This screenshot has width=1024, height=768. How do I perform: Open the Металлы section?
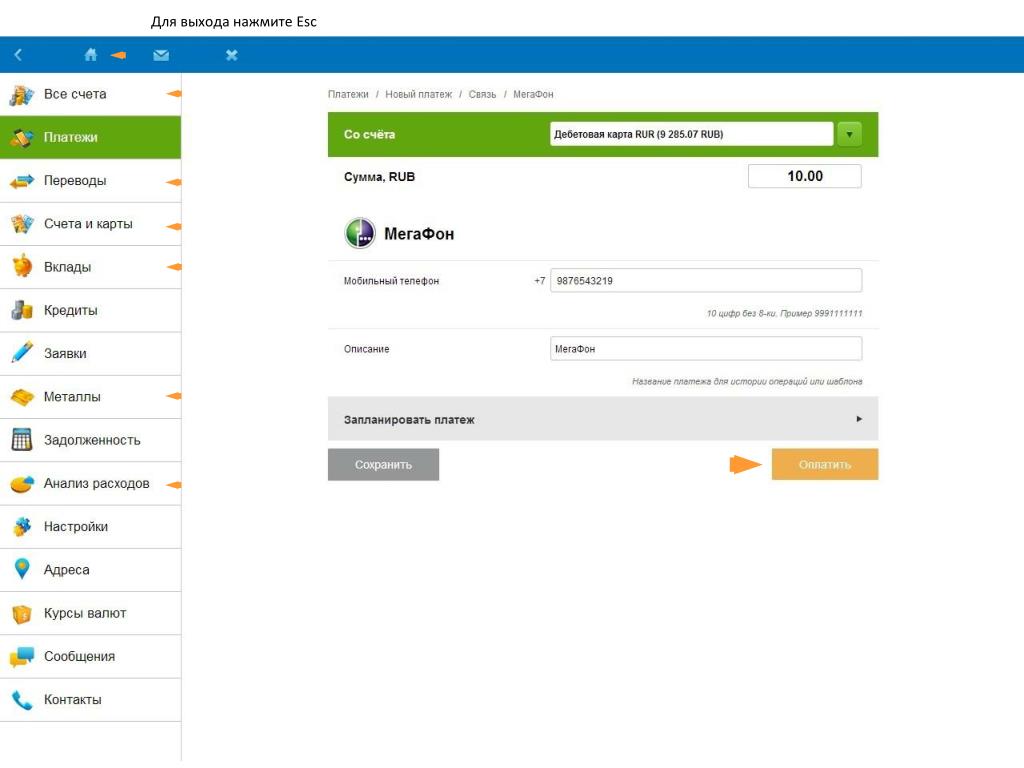91,397
